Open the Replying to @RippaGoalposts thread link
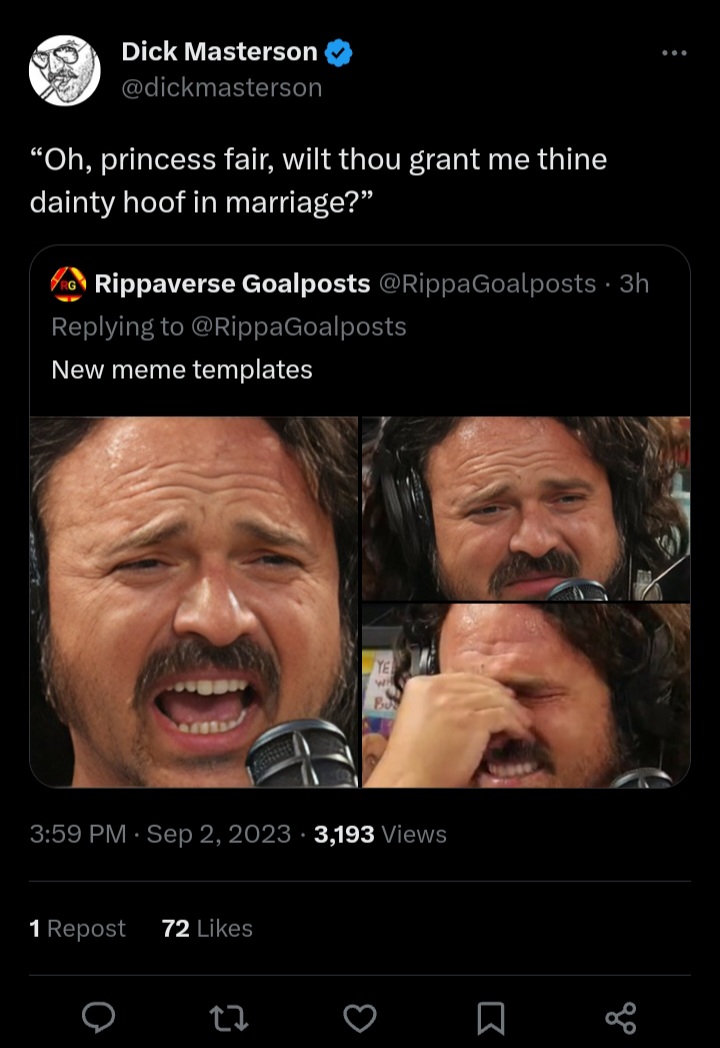720x1048 pixels. (228, 326)
